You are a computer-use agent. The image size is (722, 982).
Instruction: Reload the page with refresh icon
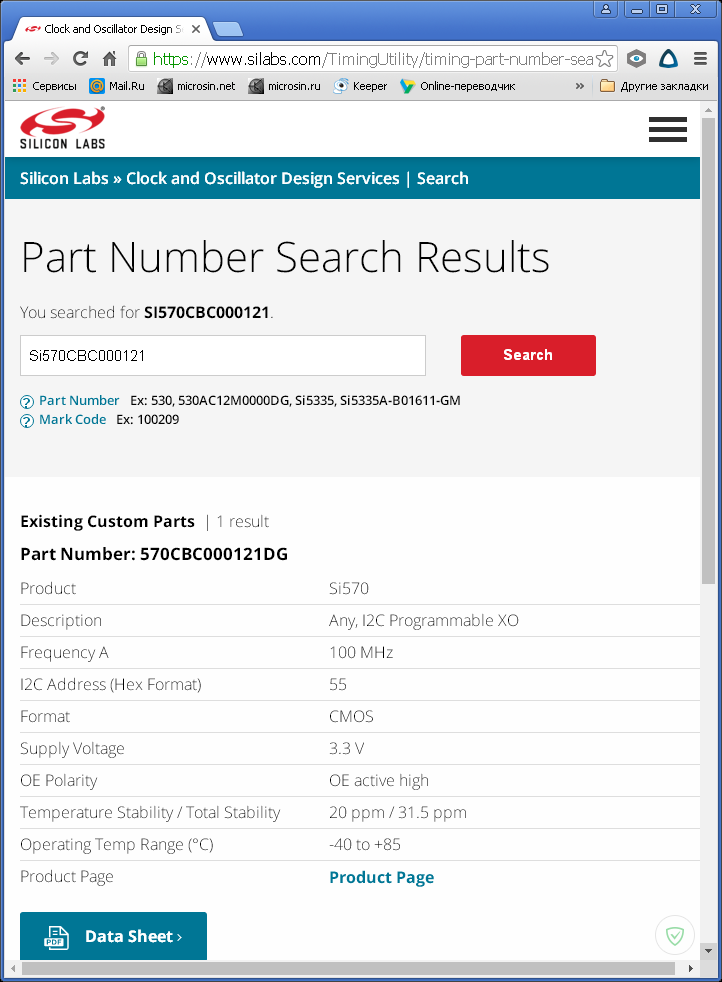80,59
